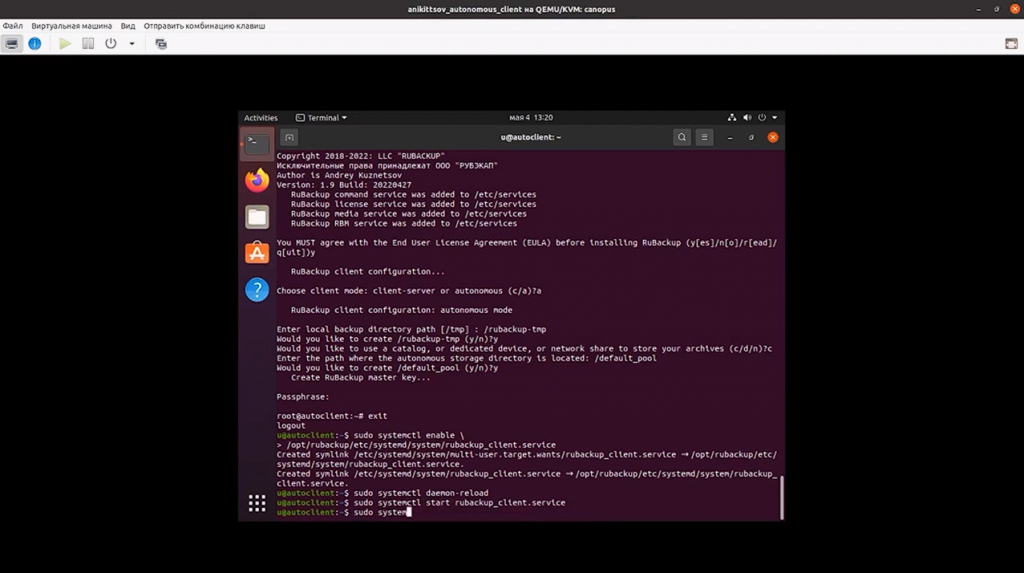
Task: Click 'RuBackup client configuration: autonomous mode' text
Action: click(x=402, y=310)
